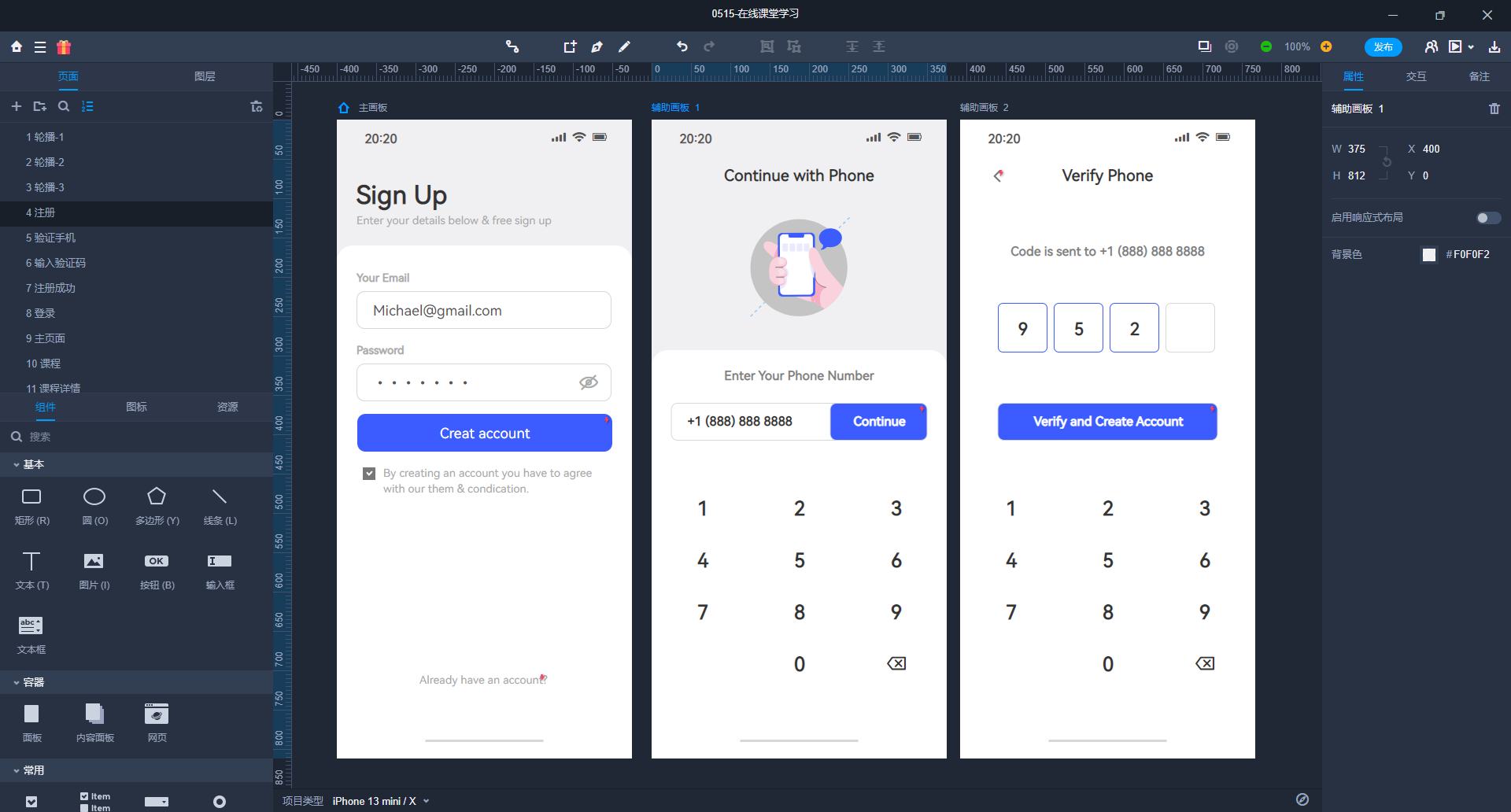The width and height of the screenshot is (1511, 812).
Task: Collapse the 容器 components section
Action: [x=17, y=682]
